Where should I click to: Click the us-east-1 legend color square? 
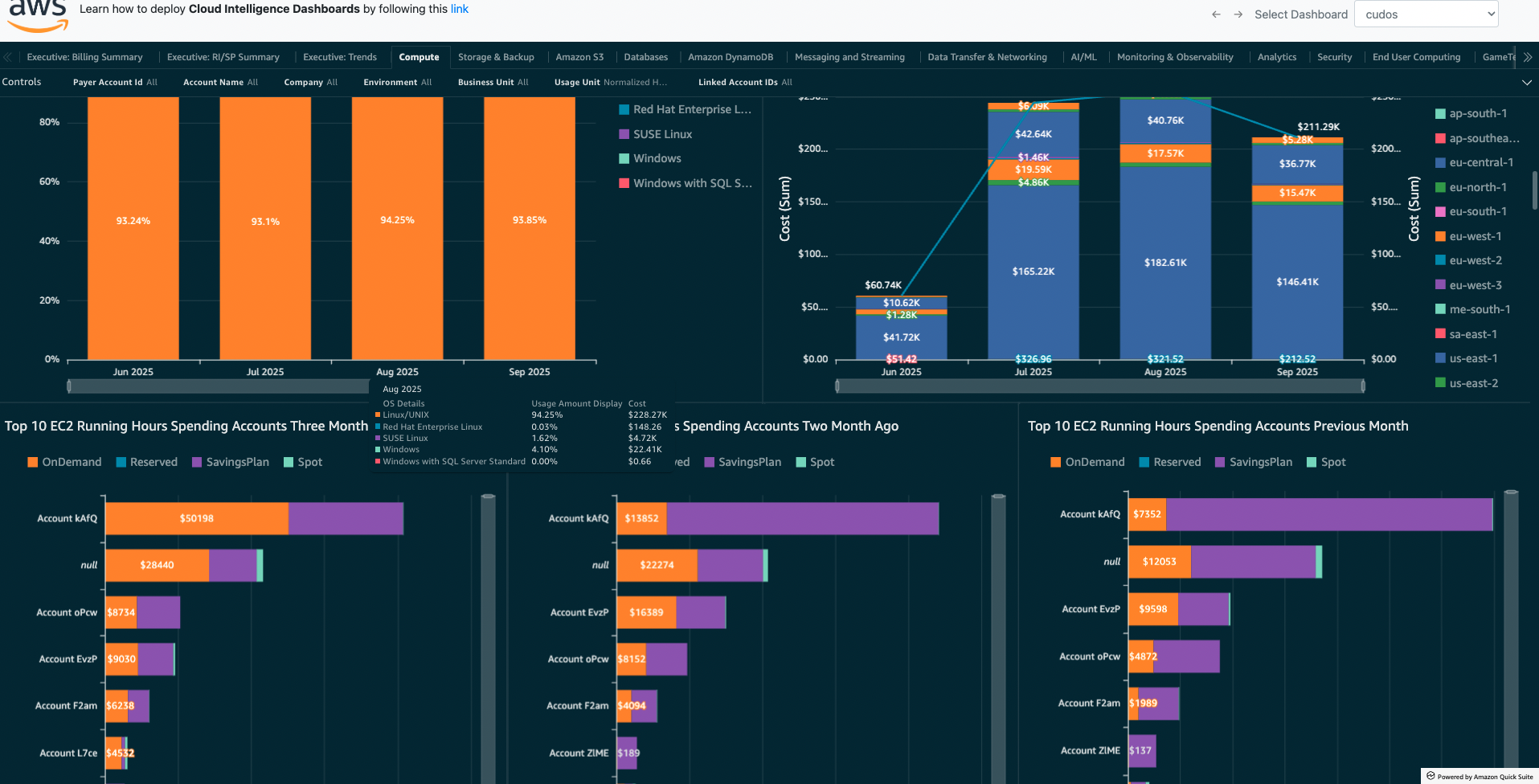click(x=1441, y=358)
